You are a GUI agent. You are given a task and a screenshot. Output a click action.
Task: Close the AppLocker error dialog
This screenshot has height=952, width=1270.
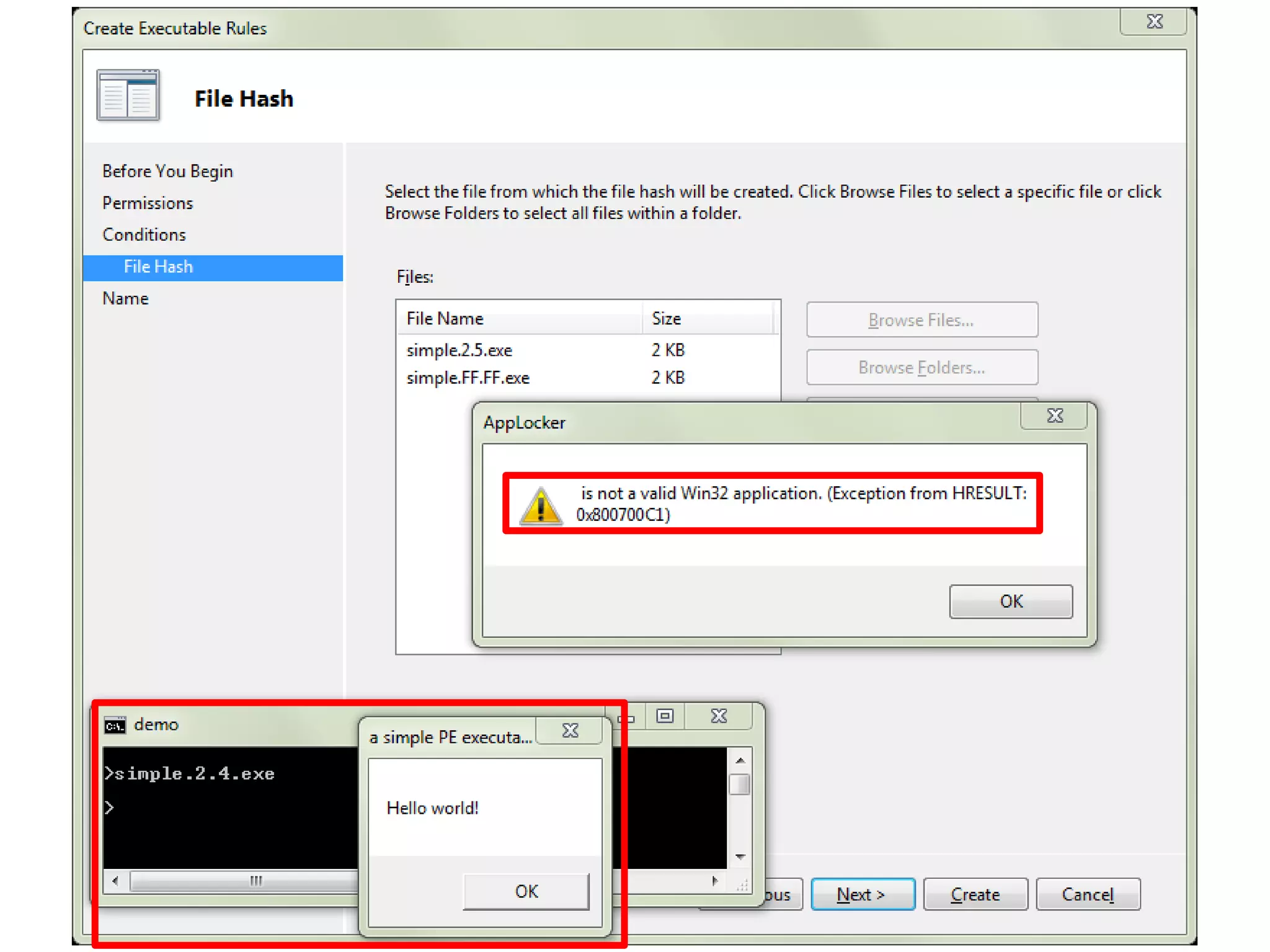point(1054,416)
